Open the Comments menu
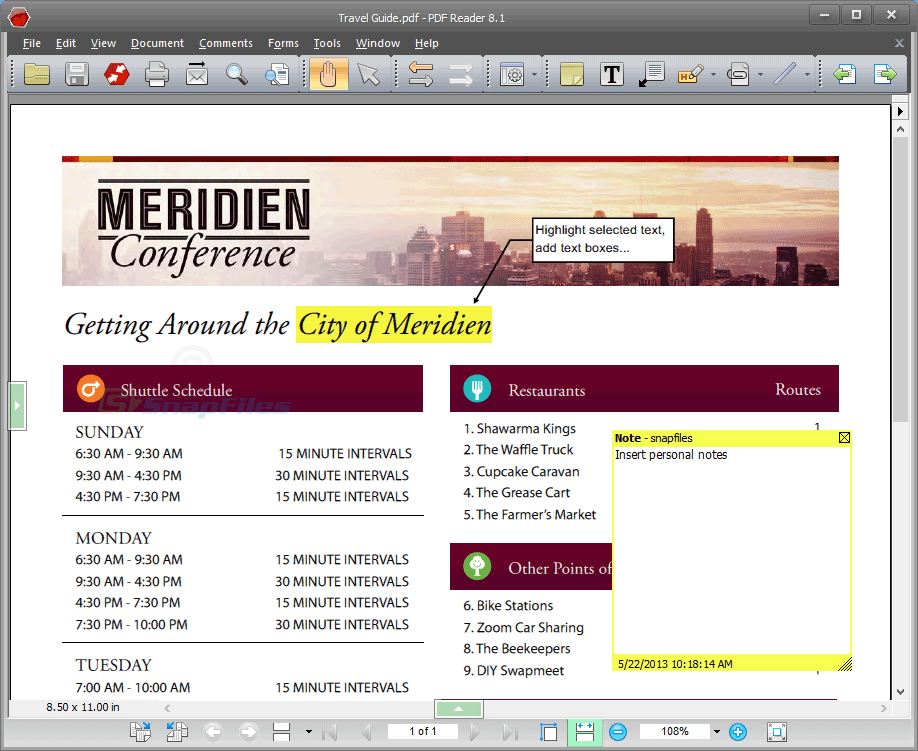Screen dimensions: 918x751 tap(225, 43)
